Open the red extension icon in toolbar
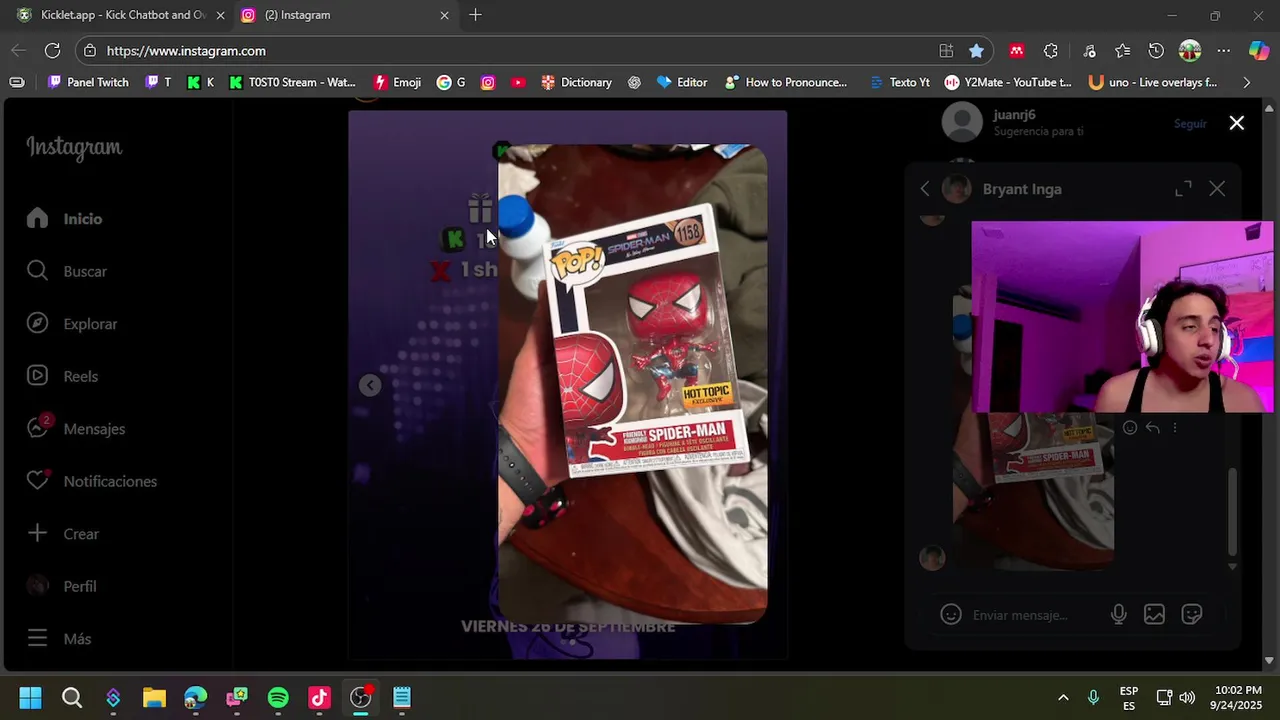This screenshot has height=720, width=1280. click(x=1017, y=51)
